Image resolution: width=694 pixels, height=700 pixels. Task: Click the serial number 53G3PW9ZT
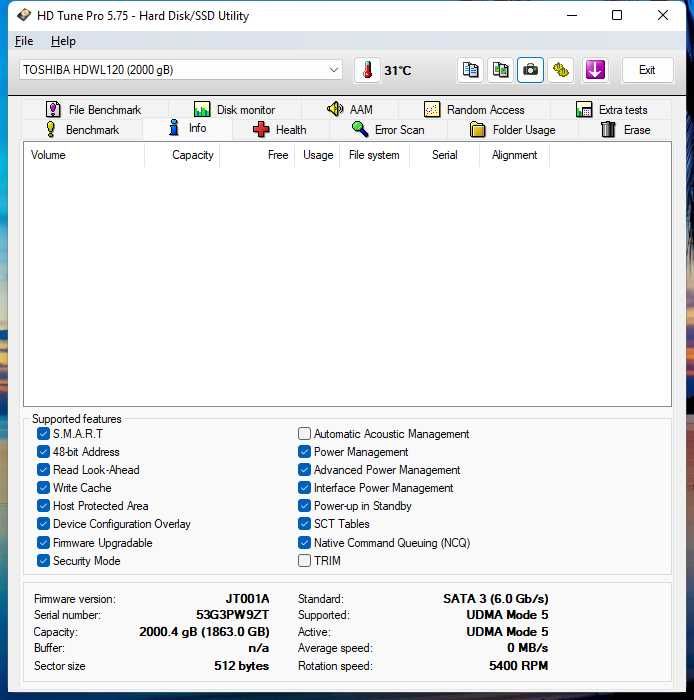point(233,615)
